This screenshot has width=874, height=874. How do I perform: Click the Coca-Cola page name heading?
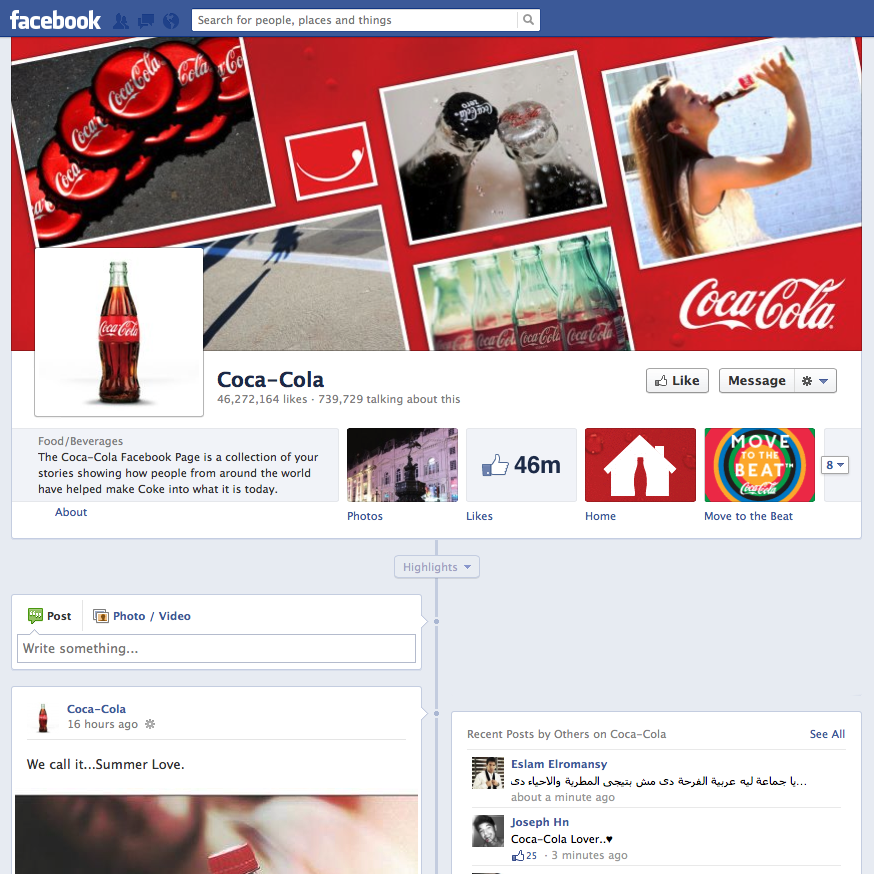tap(270, 380)
